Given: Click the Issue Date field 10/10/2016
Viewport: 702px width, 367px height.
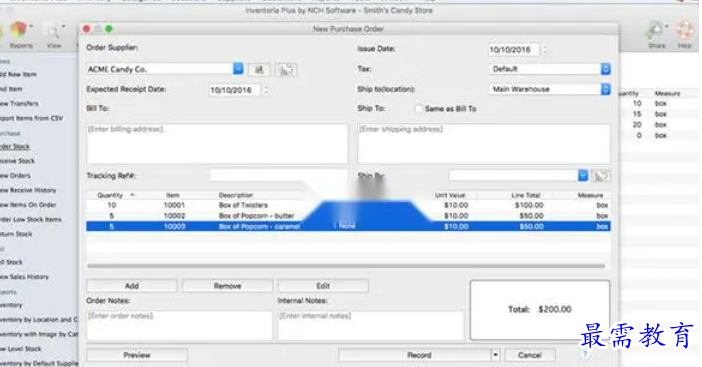Looking at the screenshot, I should [x=514, y=50].
